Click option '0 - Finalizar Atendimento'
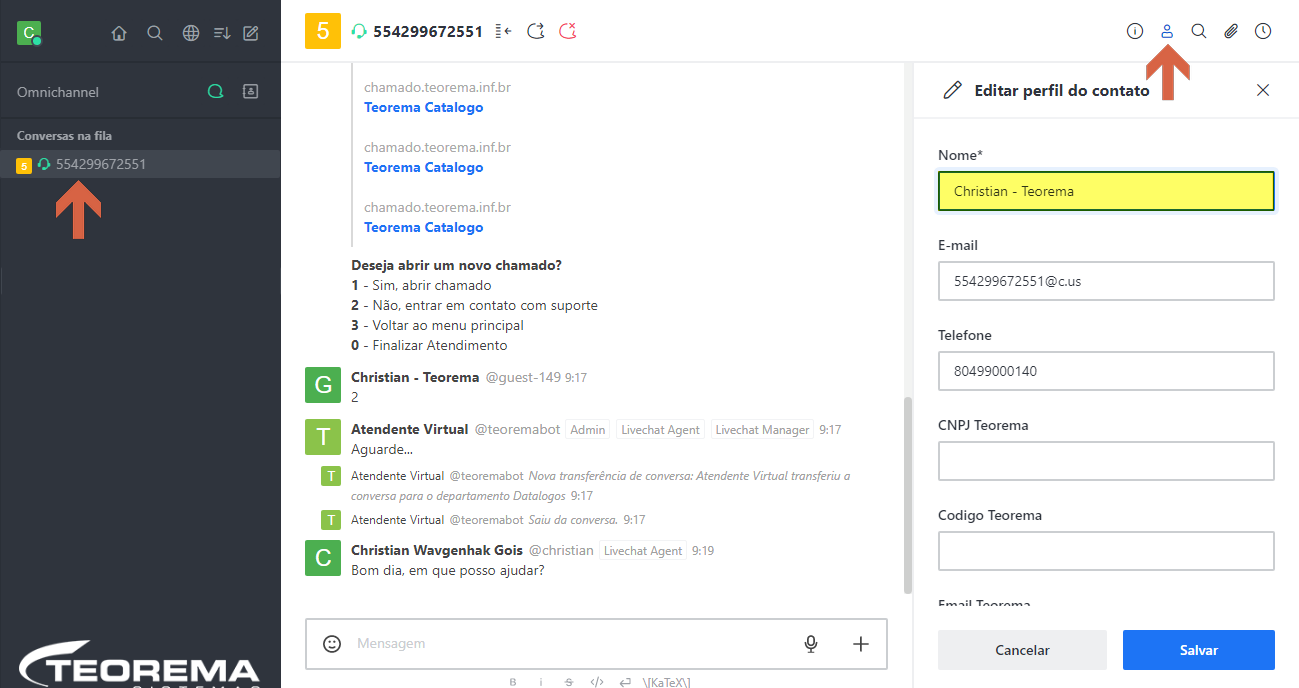Screen dimensions: 1299x688 tap(429, 345)
